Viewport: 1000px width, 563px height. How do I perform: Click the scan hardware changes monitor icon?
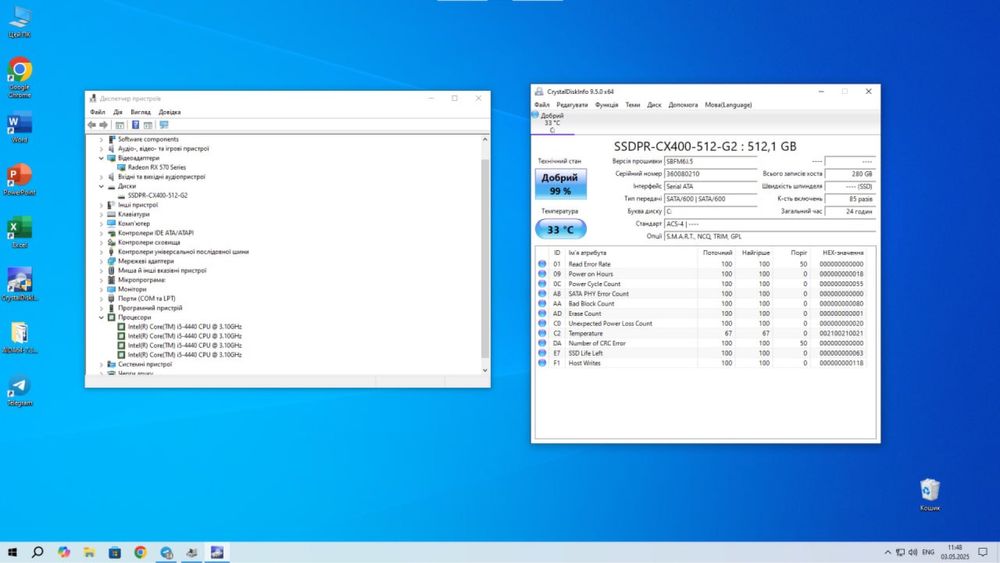click(x=164, y=125)
